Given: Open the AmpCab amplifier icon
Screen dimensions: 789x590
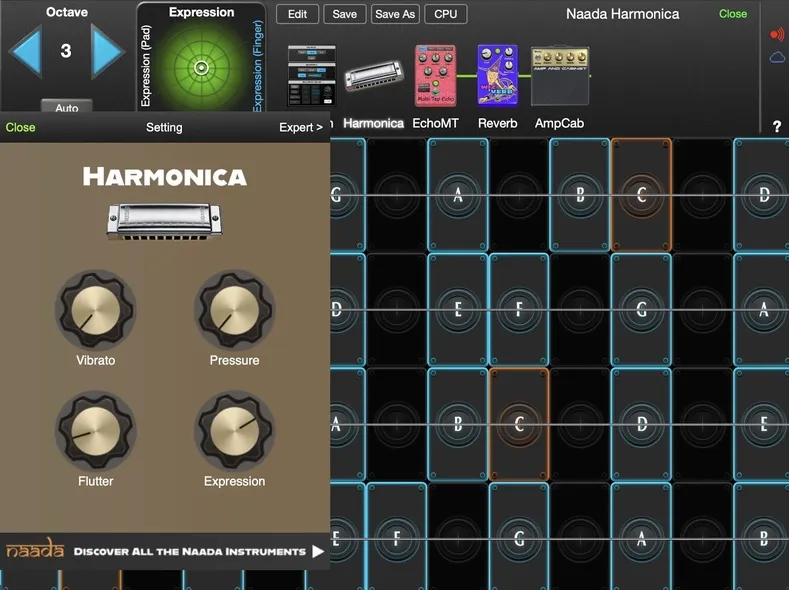Looking at the screenshot, I should click(x=560, y=76).
